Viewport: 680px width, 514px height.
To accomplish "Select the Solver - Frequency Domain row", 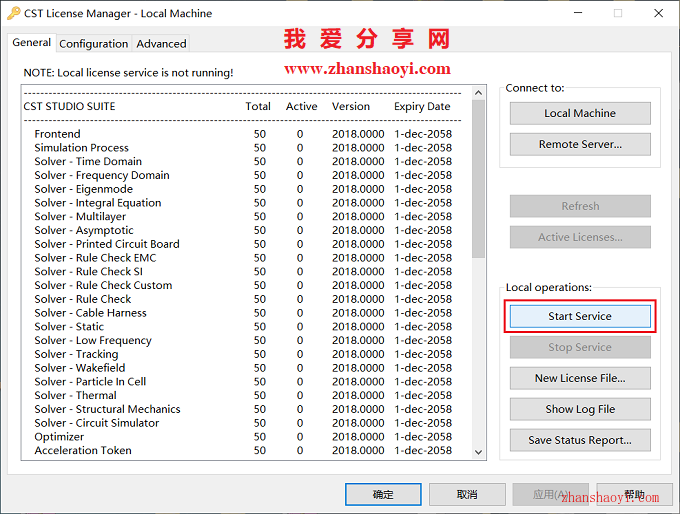I will 243,175.
